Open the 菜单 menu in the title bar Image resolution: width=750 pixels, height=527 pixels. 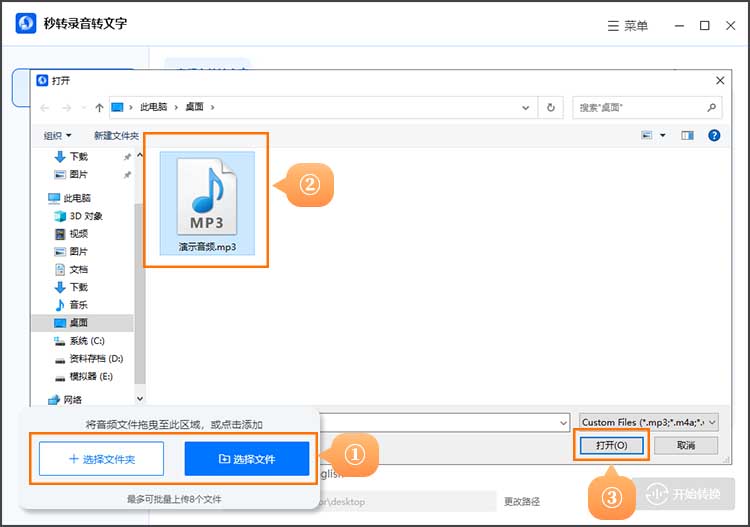tap(628, 25)
